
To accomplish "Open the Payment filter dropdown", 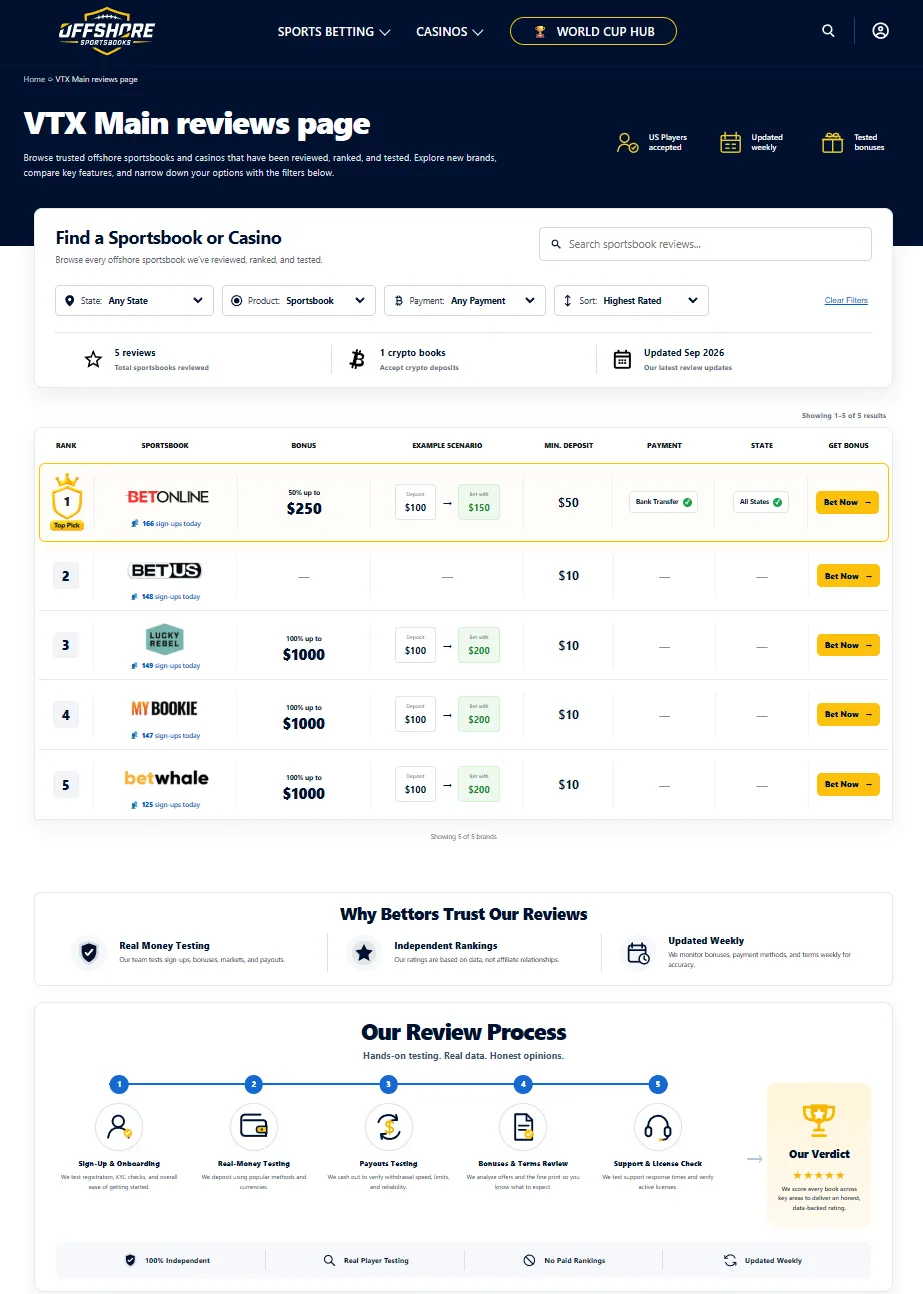I will click(x=465, y=300).
